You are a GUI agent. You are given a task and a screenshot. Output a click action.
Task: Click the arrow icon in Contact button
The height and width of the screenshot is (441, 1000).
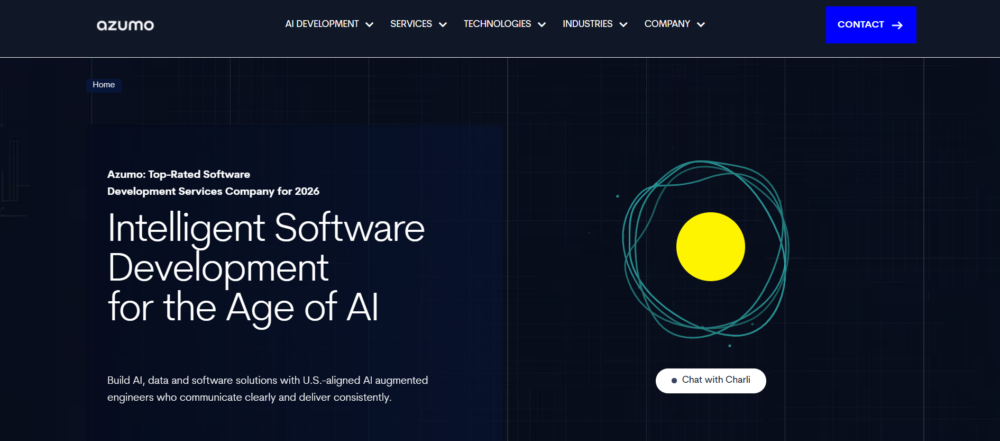(897, 26)
